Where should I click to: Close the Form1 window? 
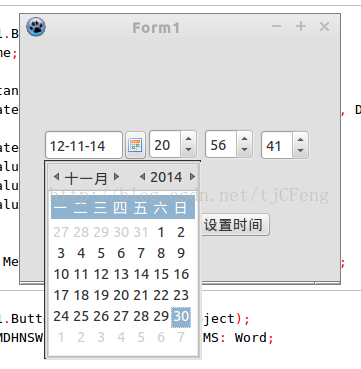coord(324,26)
